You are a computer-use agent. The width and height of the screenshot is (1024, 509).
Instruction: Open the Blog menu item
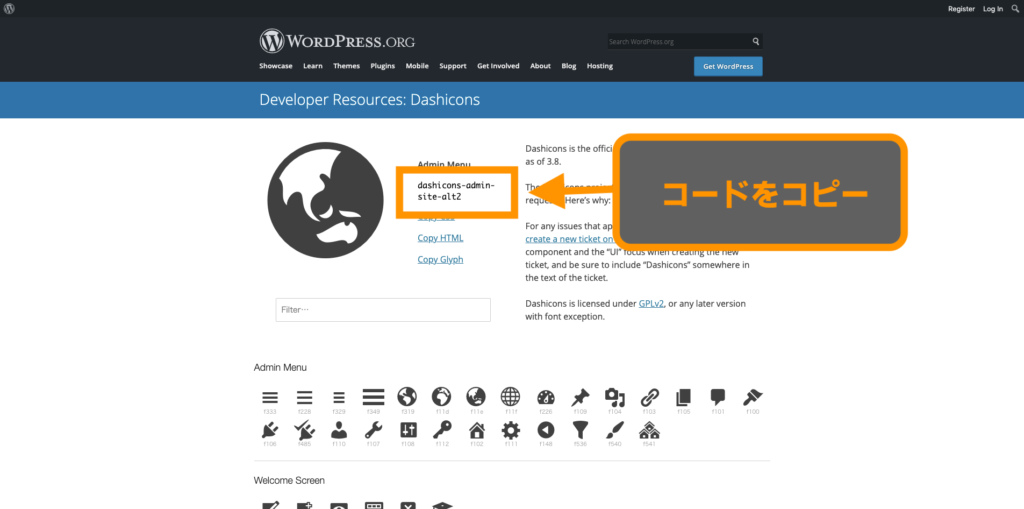pyautogui.click(x=569, y=66)
